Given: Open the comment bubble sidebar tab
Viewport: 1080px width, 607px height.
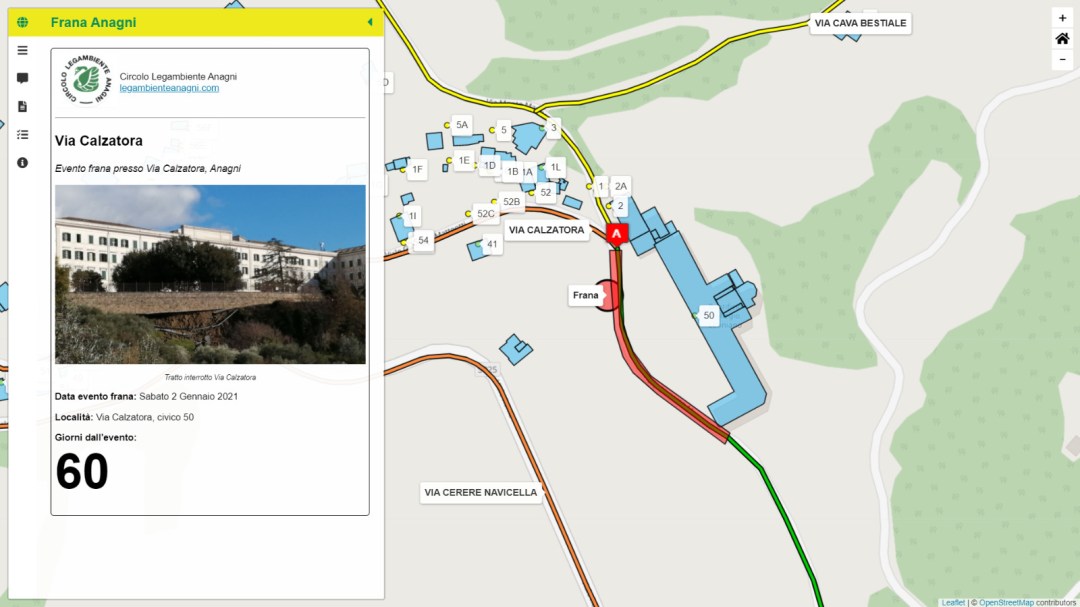Looking at the screenshot, I should click(x=22, y=78).
